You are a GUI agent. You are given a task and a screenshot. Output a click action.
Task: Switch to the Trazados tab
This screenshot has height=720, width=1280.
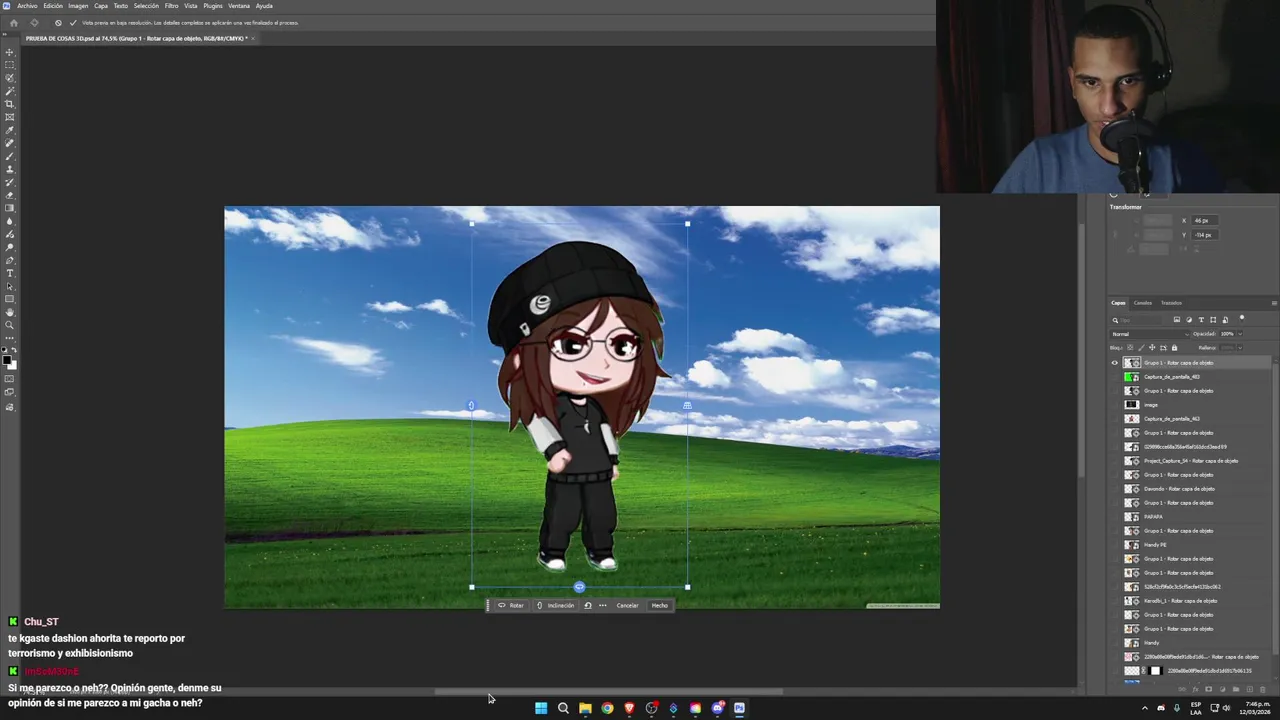tap(1171, 303)
